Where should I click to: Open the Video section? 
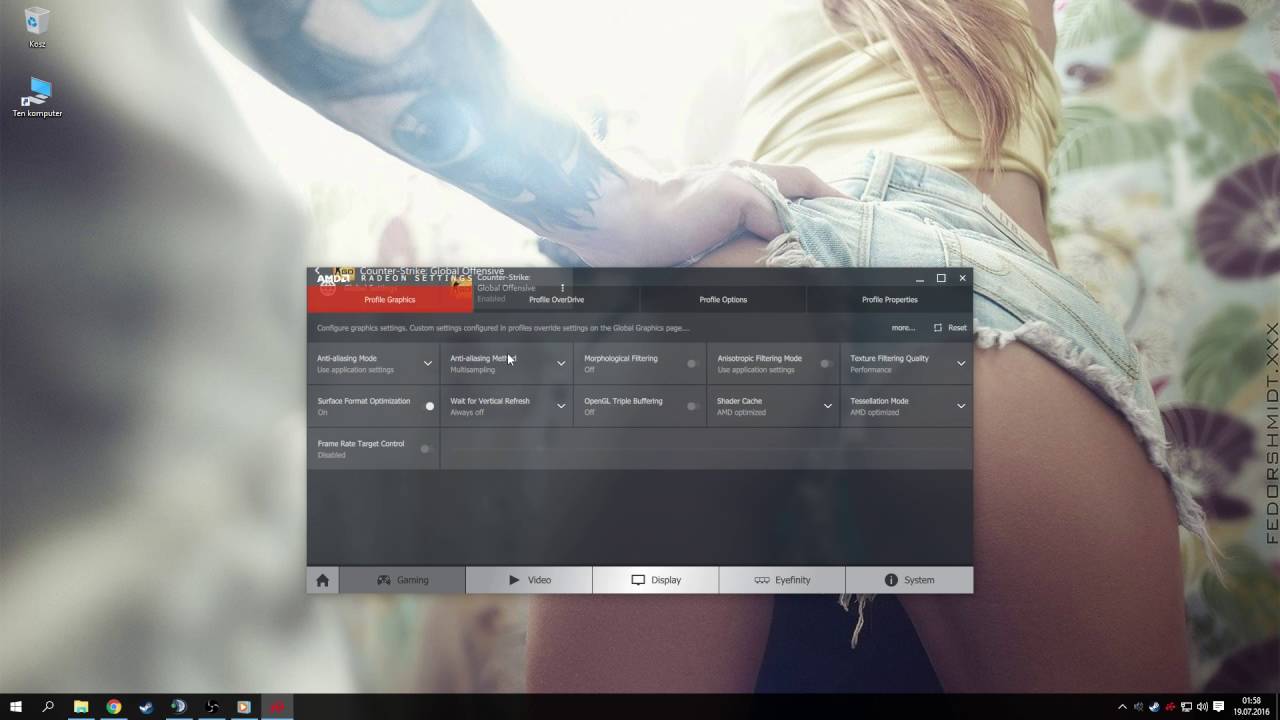tap(529, 580)
